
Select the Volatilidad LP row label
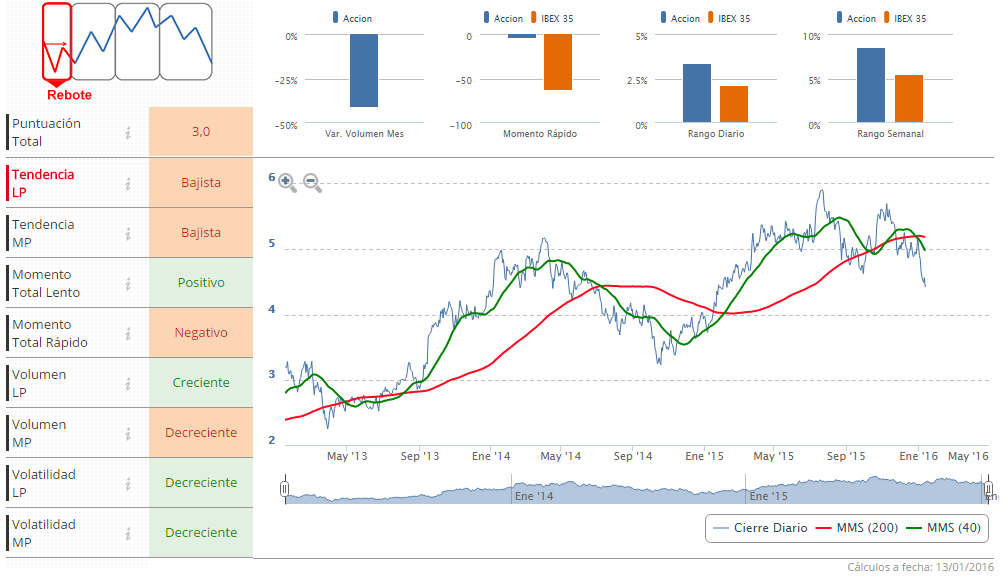point(44,483)
